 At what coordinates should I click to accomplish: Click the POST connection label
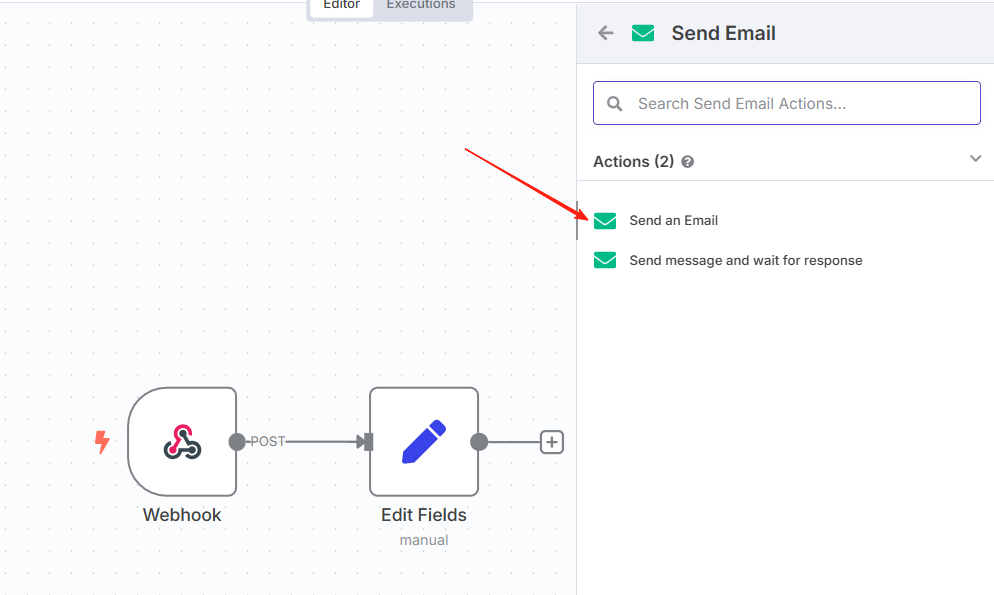(x=268, y=442)
